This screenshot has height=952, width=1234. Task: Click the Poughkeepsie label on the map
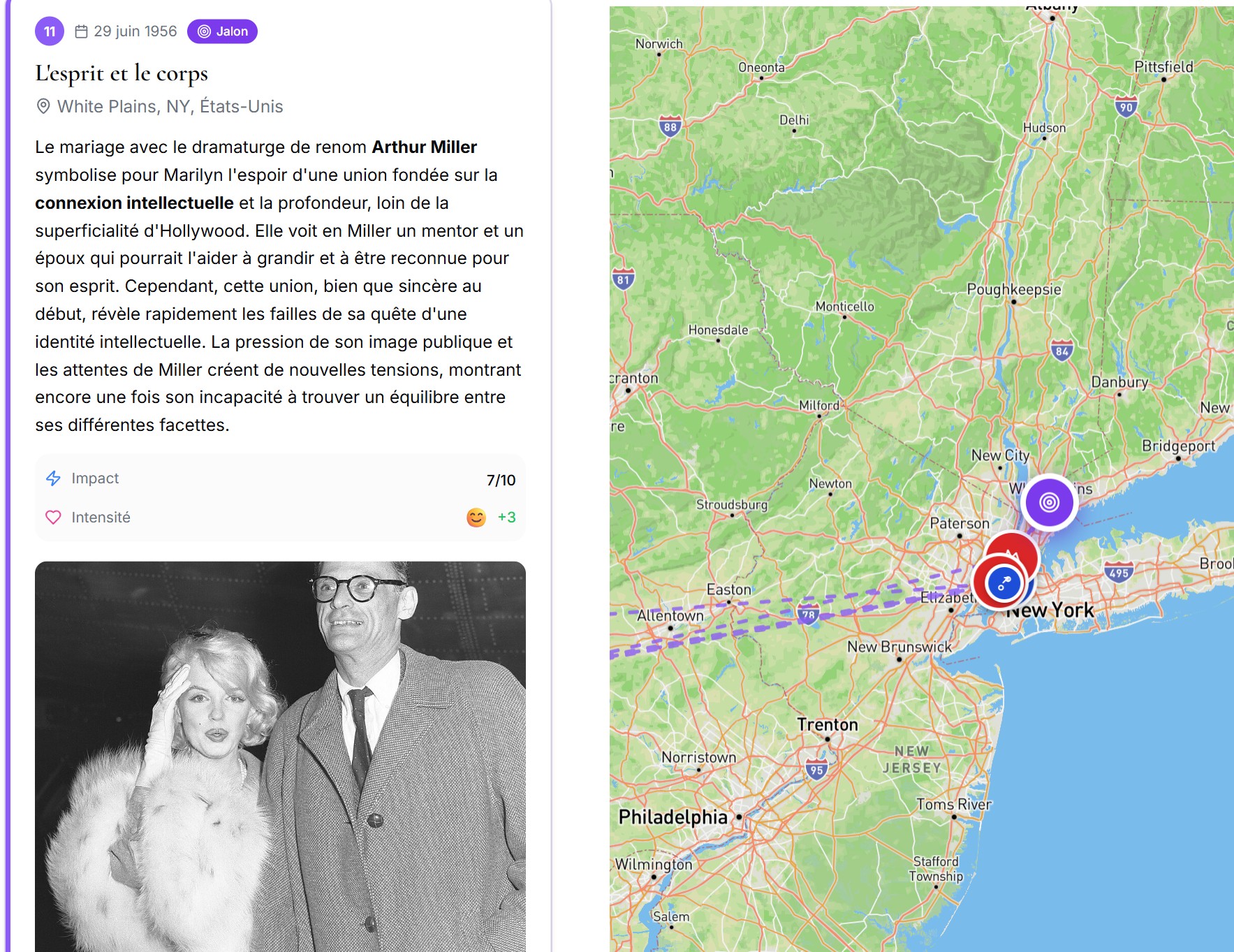(1014, 289)
